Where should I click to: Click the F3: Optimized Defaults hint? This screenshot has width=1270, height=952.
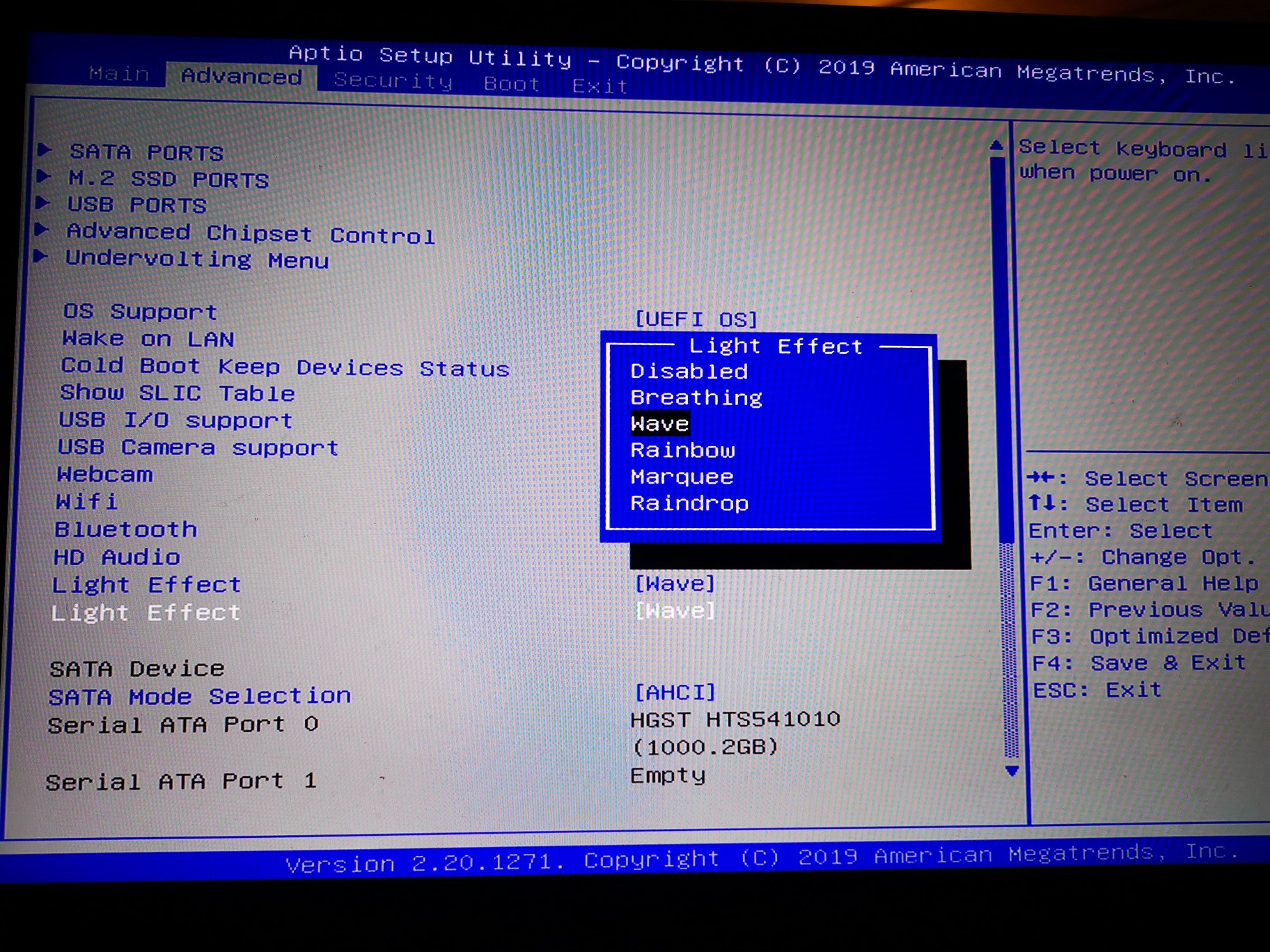[1150, 636]
